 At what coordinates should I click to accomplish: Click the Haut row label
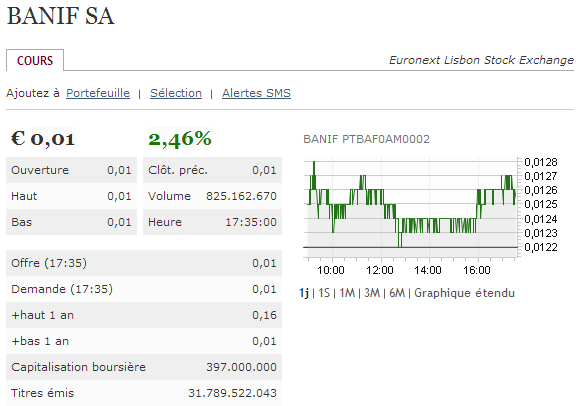click(24, 196)
